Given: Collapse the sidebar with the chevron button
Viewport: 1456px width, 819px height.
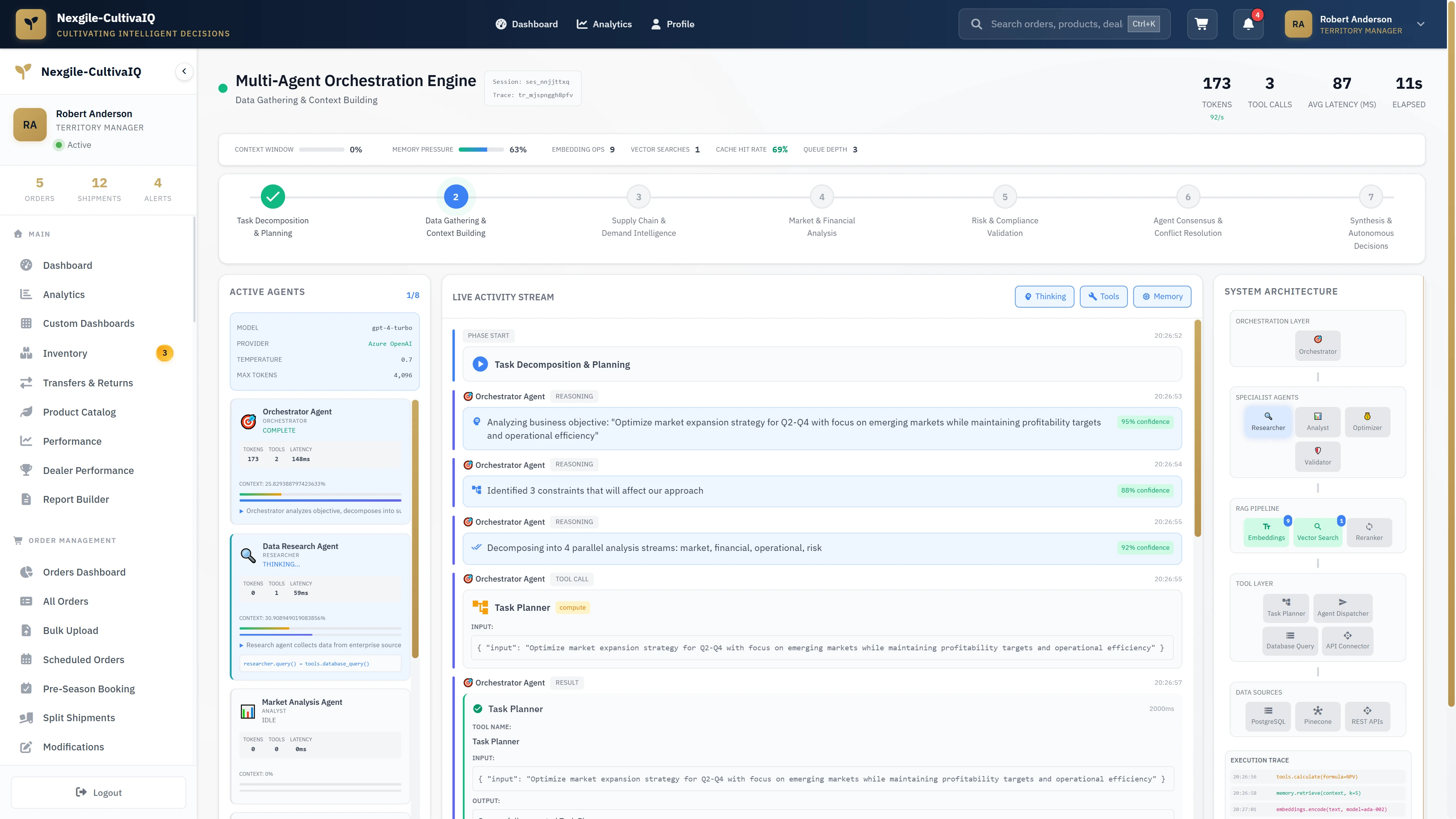Looking at the screenshot, I should (184, 71).
